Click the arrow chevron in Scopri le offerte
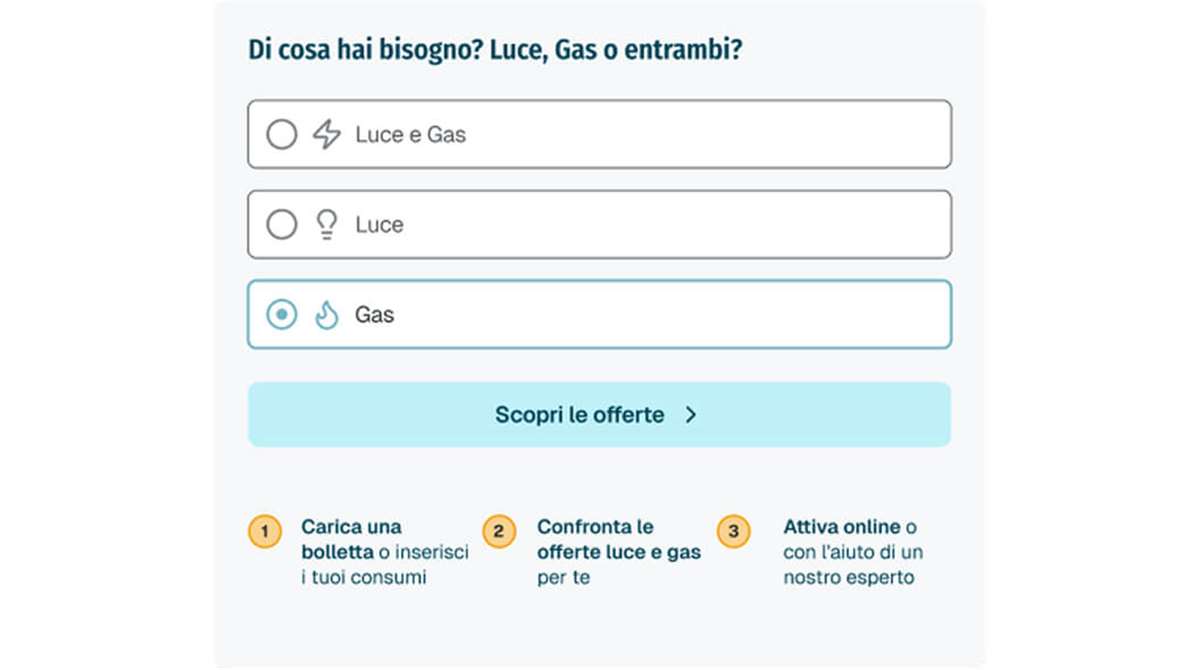 tap(692, 414)
